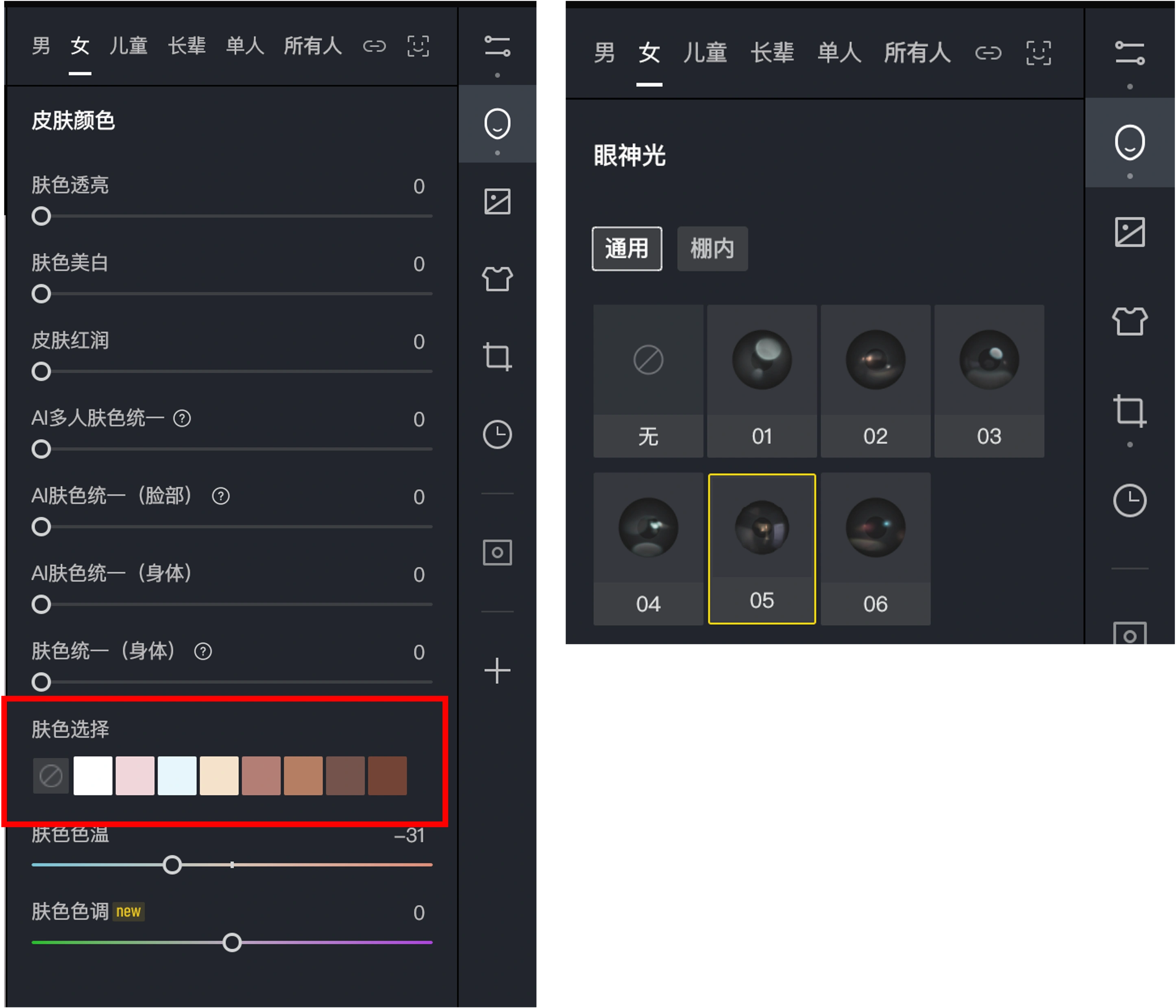This screenshot has width=1176, height=1008.
Task: Click the help icon next to AI多人肤色统一
Action: [182, 419]
